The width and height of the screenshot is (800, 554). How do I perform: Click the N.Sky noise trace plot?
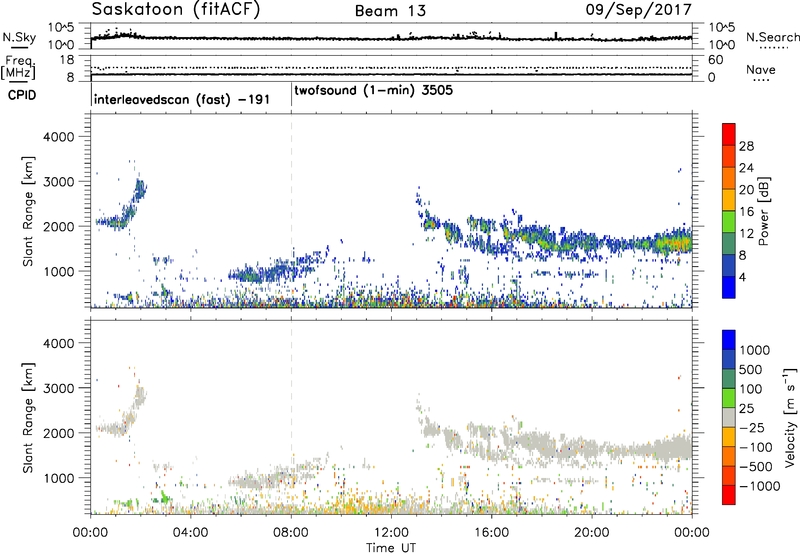(x=391, y=36)
